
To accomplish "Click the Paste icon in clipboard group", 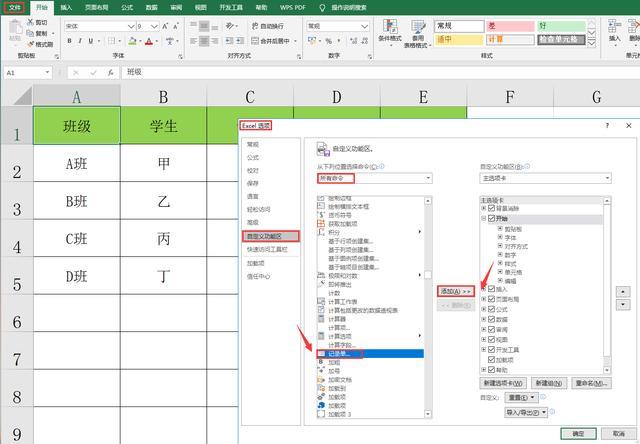I will point(15,32).
